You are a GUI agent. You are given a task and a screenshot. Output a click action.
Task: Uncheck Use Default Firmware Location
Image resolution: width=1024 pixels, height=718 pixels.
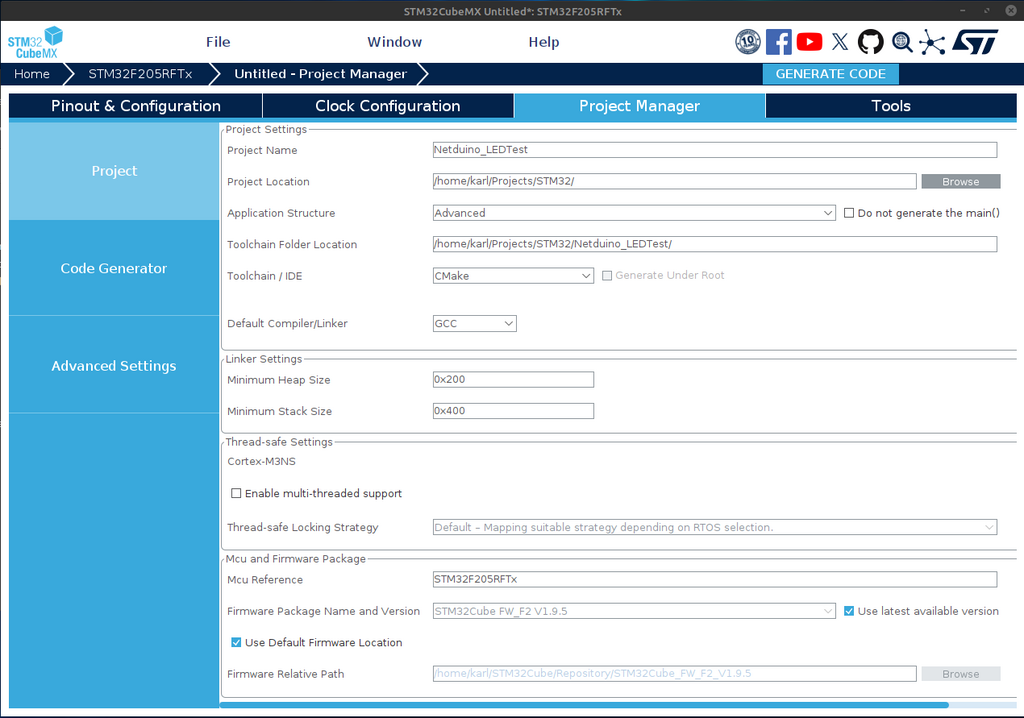236,642
